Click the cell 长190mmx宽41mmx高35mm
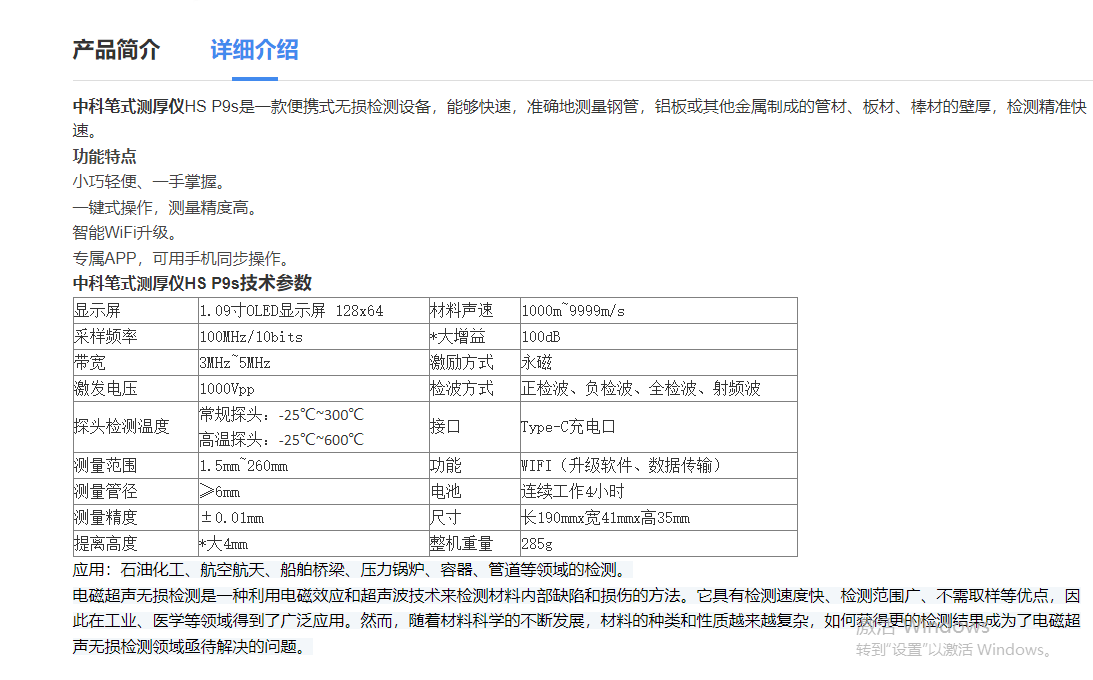 [x=658, y=518]
